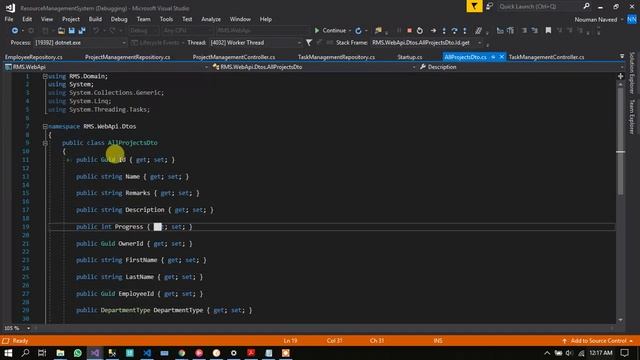This screenshot has width=640, height=360.
Task: Switch to TaskManagementRepository.cs tab
Action: click(x=336, y=57)
